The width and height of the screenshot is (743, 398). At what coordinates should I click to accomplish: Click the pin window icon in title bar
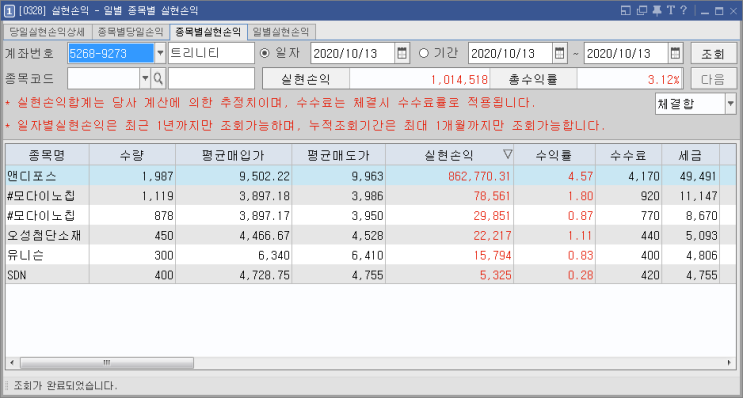[656, 10]
